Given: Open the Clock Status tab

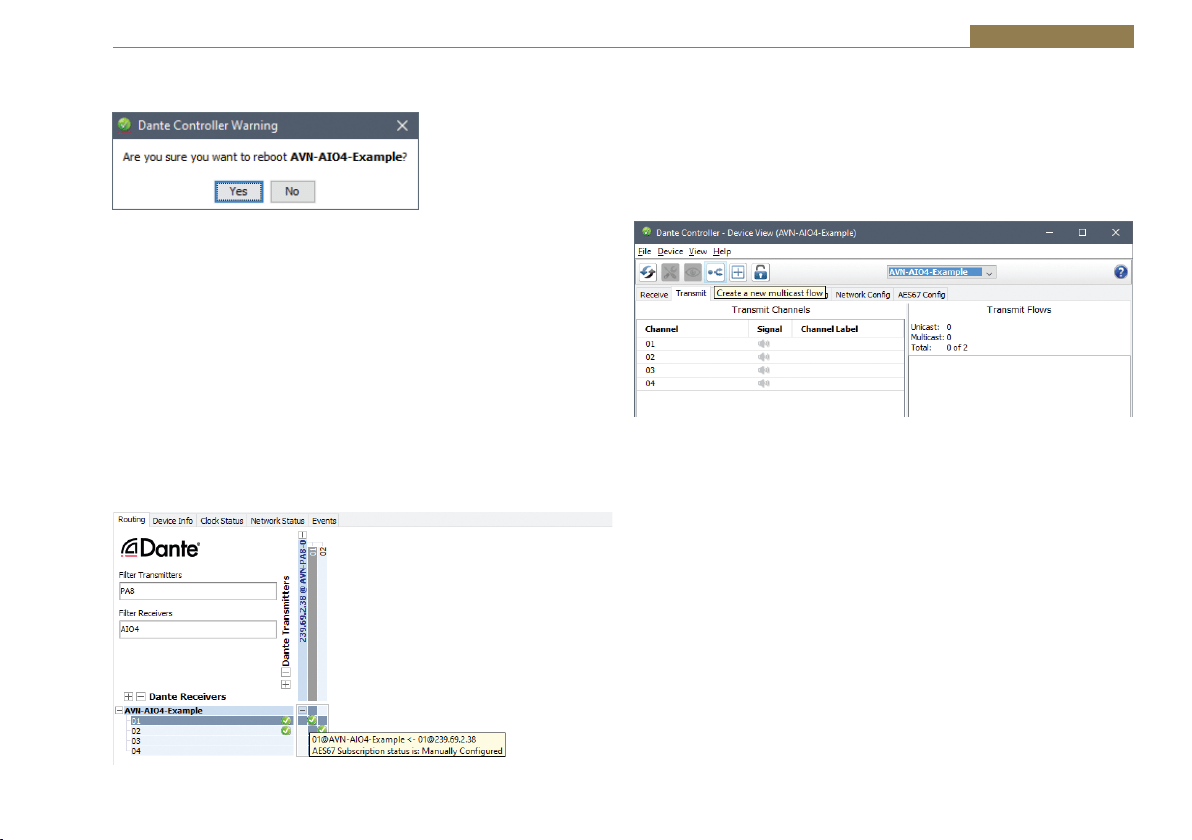Looking at the screenshot, I should tap(222, 521).
